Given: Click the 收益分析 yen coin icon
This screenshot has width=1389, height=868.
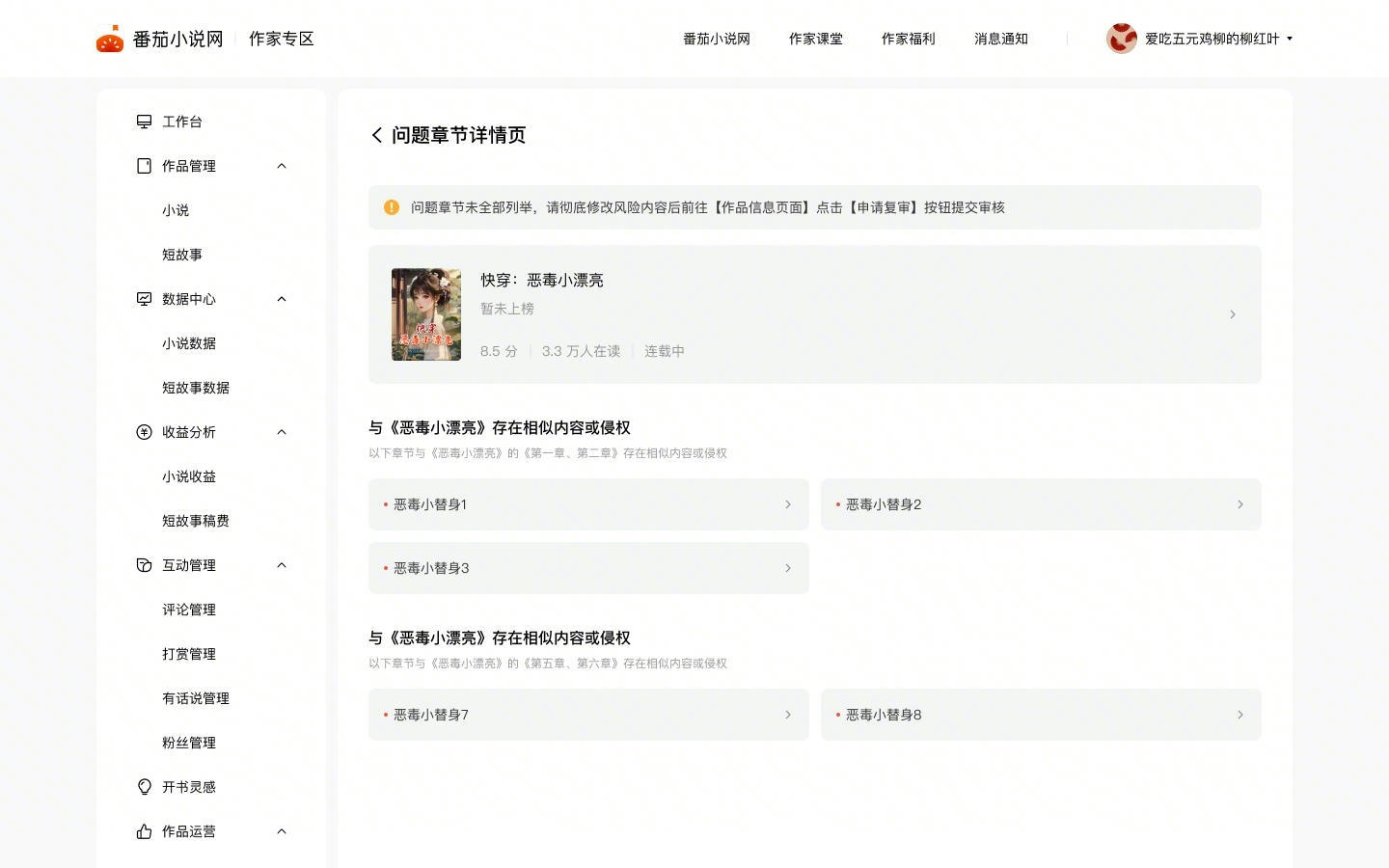Looking at the screenshot, I should coord(144,432).
